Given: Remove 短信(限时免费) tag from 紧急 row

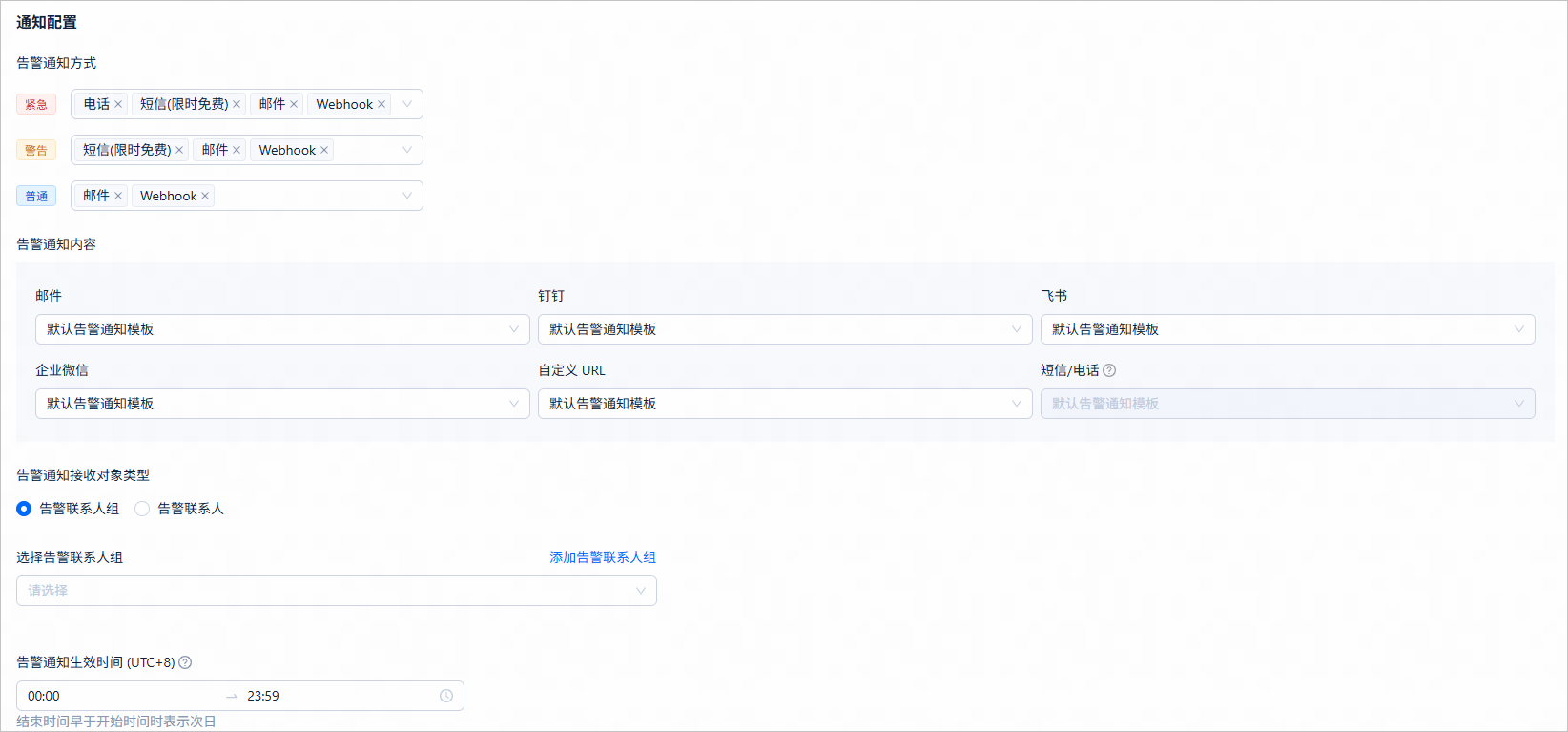Looking at the screenshot, I should click(237, 104).
